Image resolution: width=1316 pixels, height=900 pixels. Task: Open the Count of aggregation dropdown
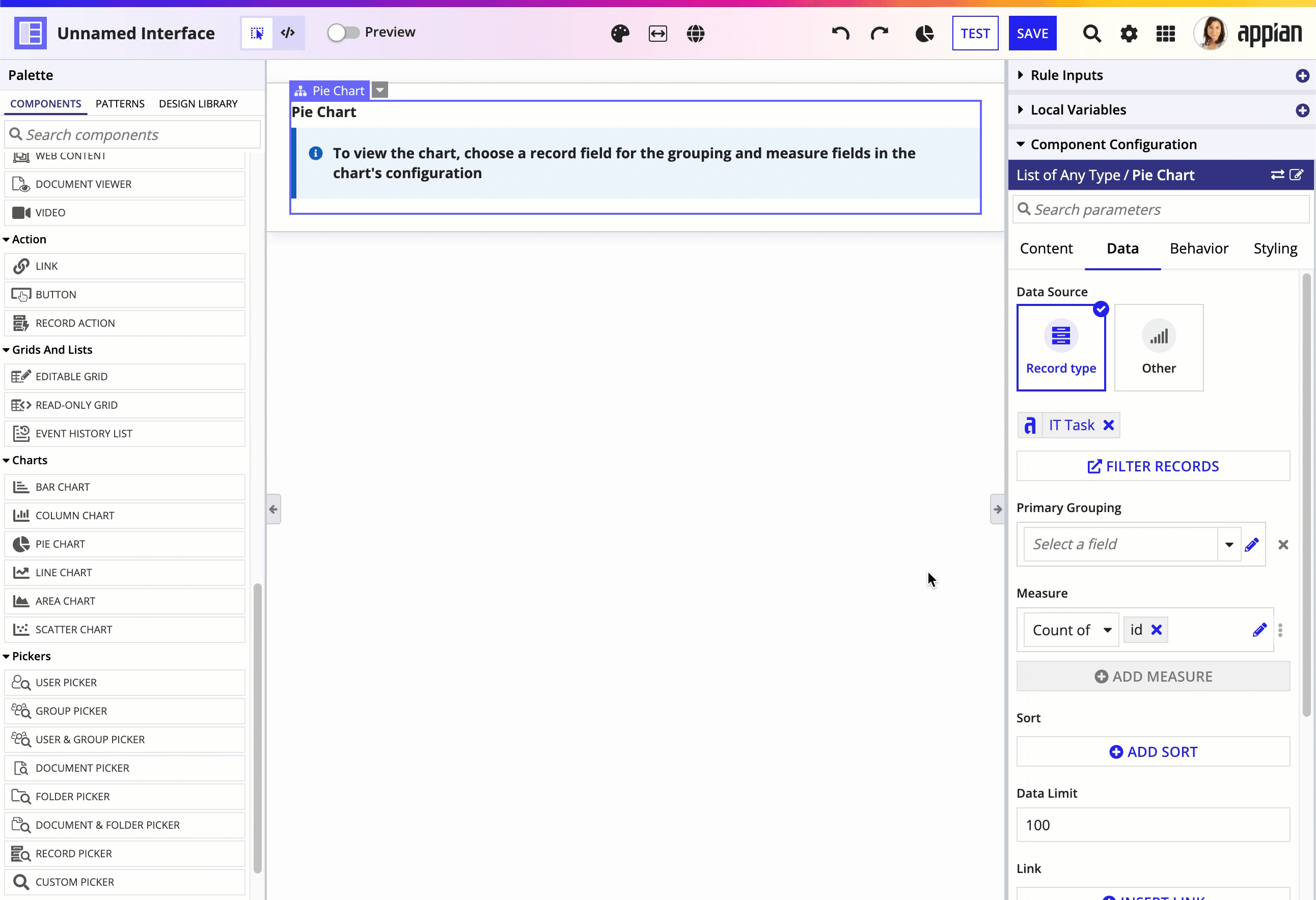click(x=1071, y=630)
